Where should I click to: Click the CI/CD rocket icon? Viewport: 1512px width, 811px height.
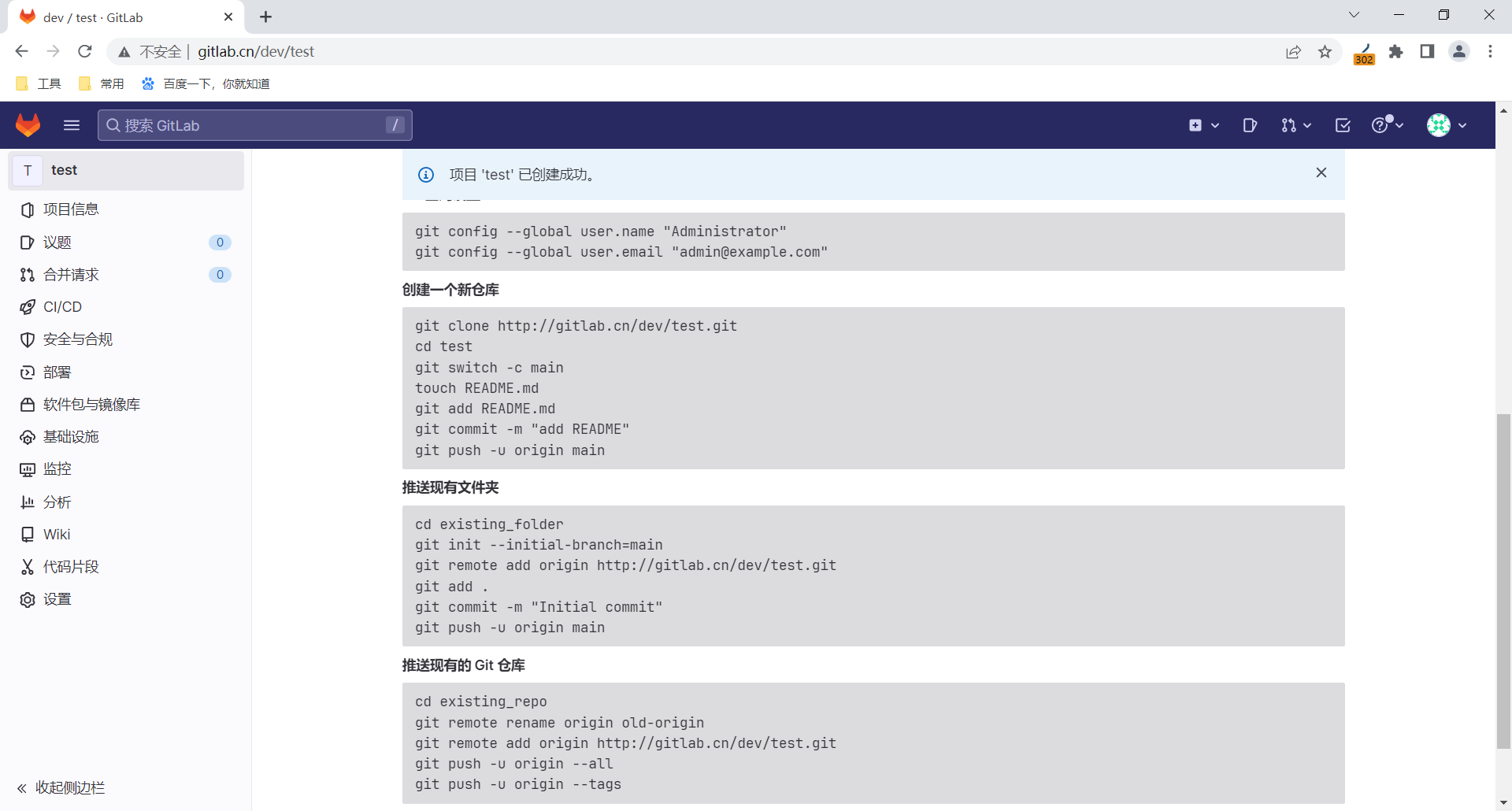tap(28, 307)
